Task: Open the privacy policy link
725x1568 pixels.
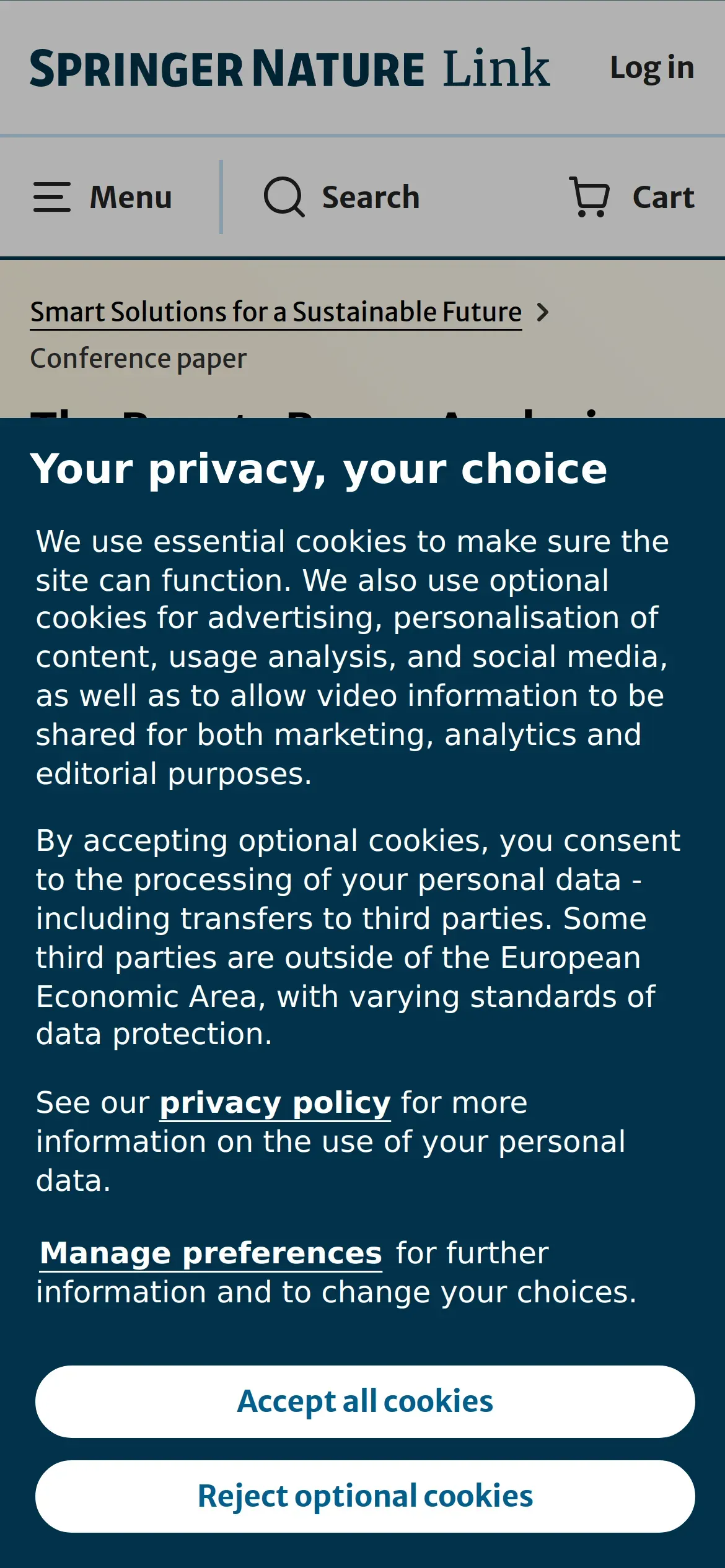Action: coord(275,1103)
